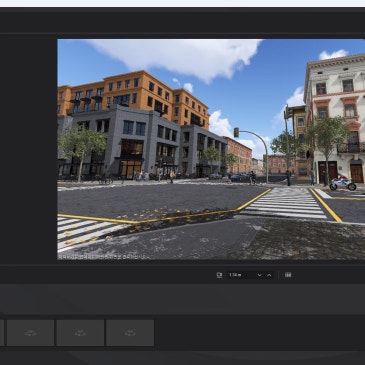
Task: Click the grid view icon beside separator
Action: pos(288,275)
